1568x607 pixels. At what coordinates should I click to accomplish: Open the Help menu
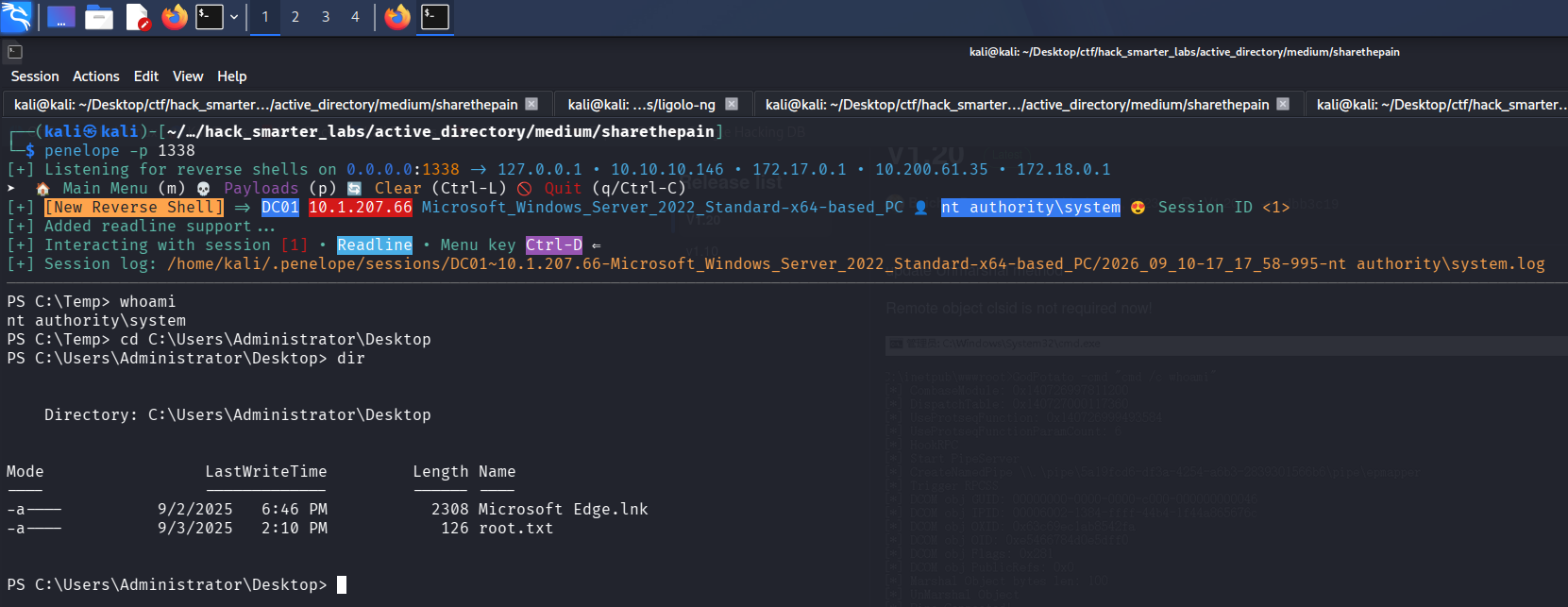(232, 76)
